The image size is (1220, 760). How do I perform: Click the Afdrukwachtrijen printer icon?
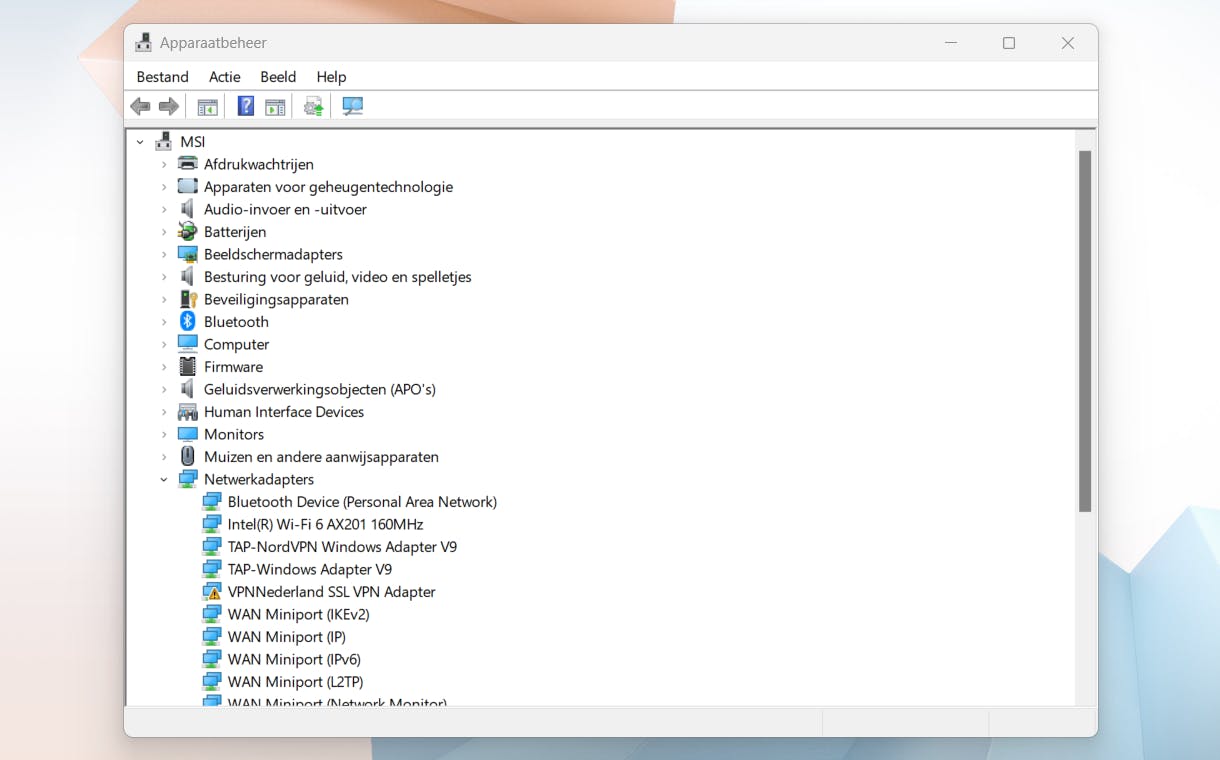tap(187, 164)
